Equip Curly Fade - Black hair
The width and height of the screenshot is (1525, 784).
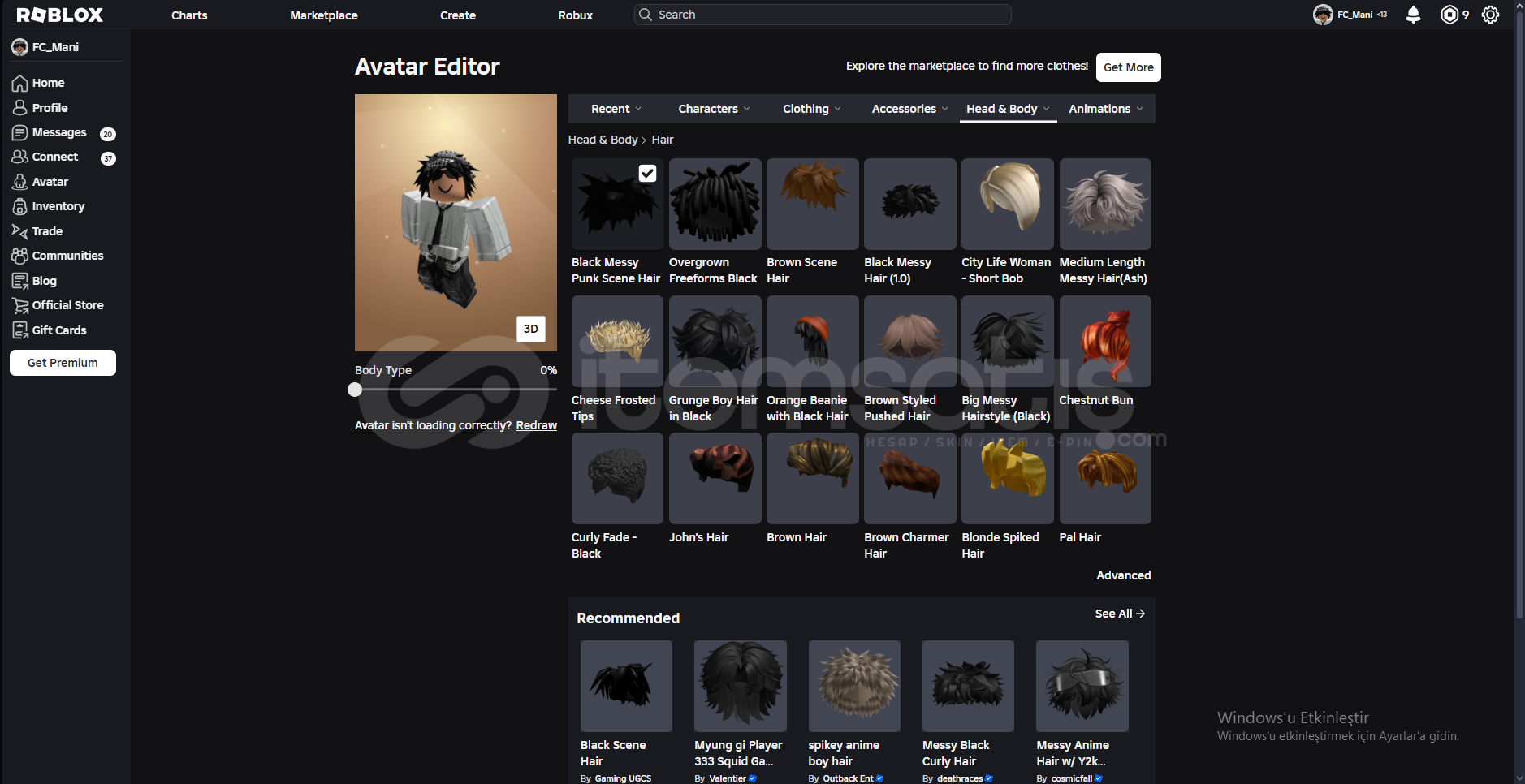click(618, 478)
